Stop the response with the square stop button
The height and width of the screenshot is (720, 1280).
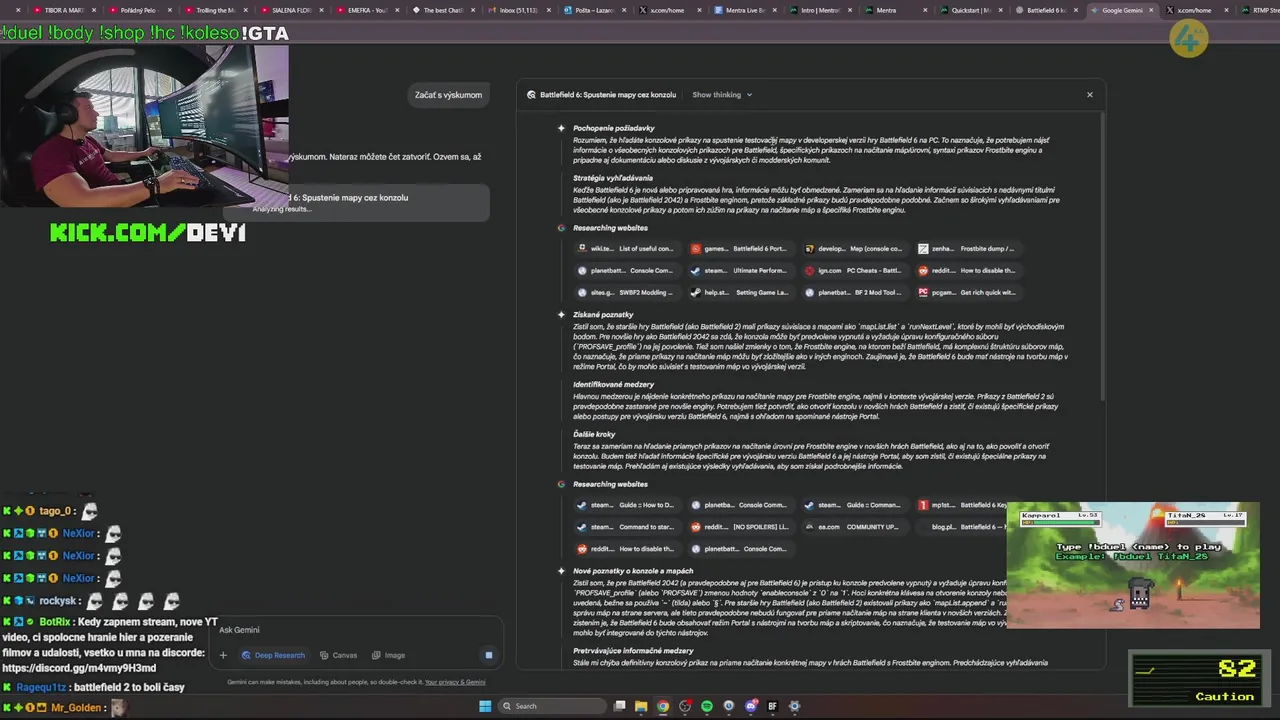pos(489,655)
